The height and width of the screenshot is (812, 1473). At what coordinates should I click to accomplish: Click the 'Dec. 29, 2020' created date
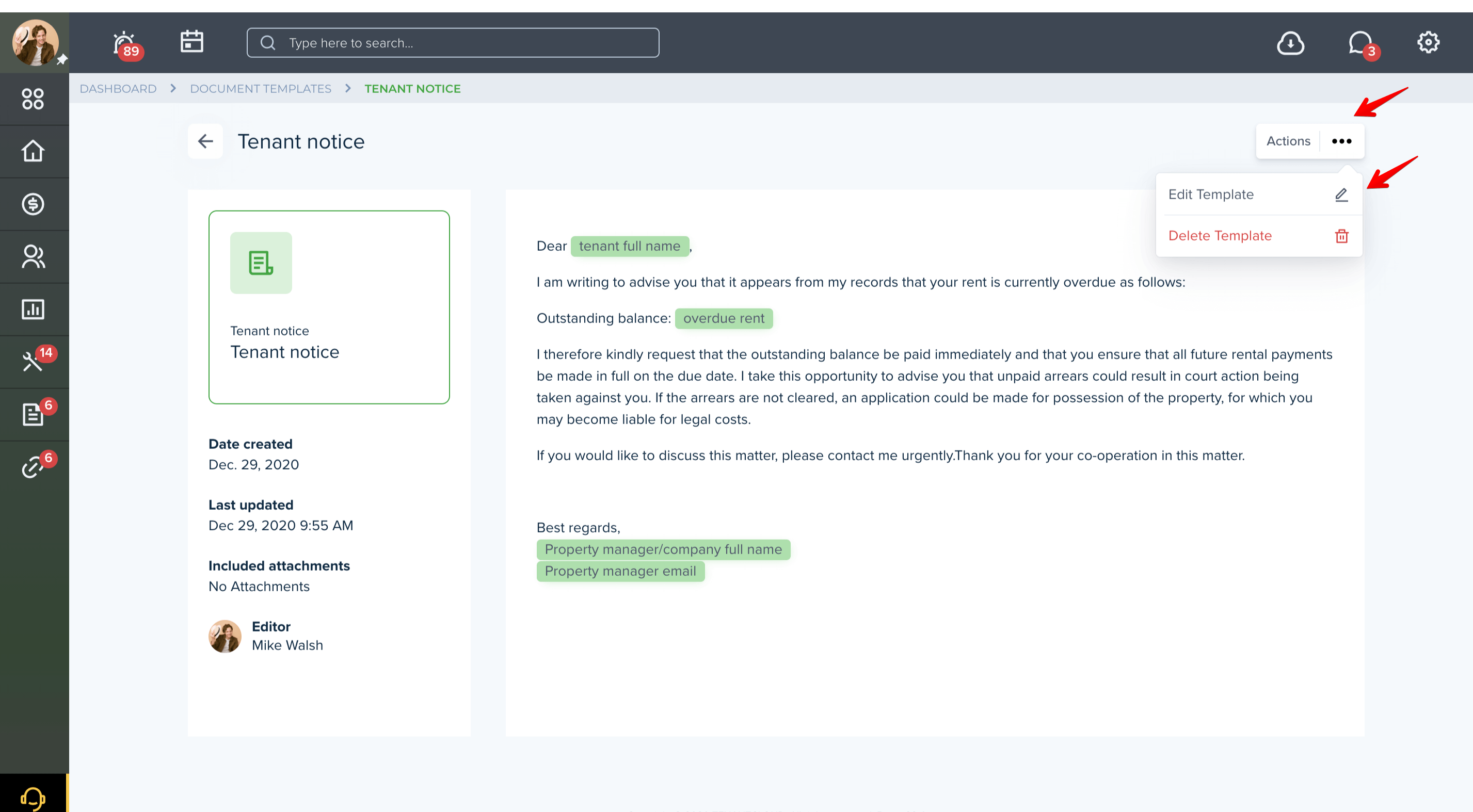coord(253,465)
